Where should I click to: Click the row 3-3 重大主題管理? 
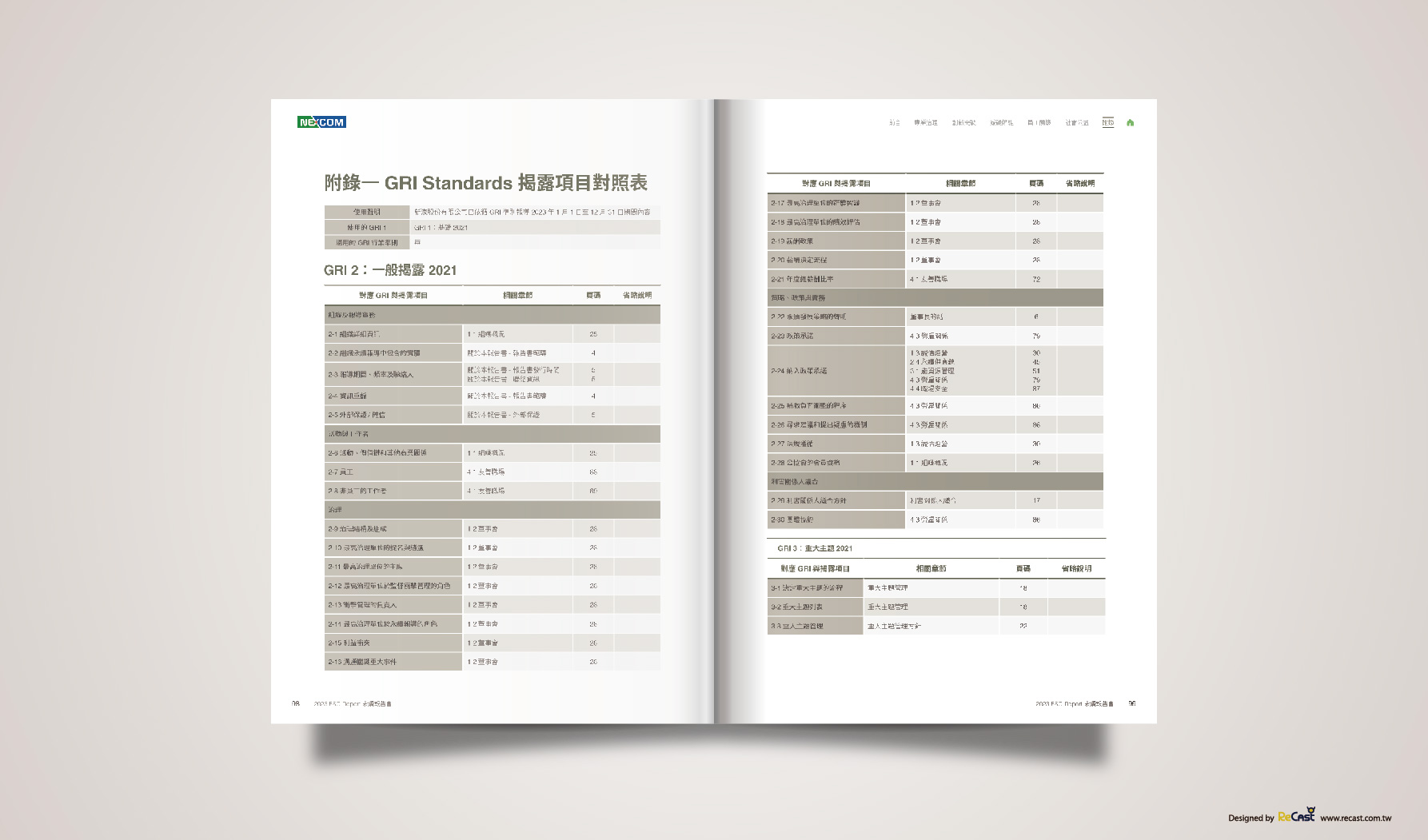click(x=936, y=626)
